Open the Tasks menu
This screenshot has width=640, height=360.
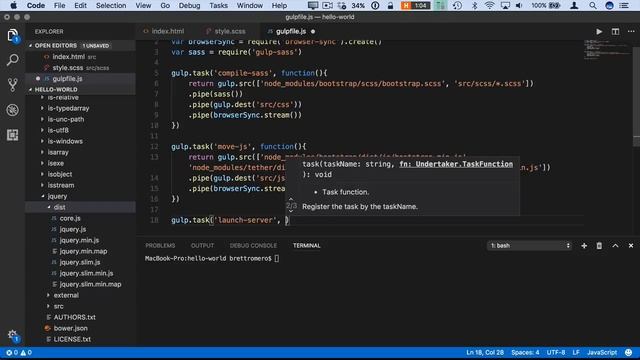pyautogui.click(x=218, y=5)
